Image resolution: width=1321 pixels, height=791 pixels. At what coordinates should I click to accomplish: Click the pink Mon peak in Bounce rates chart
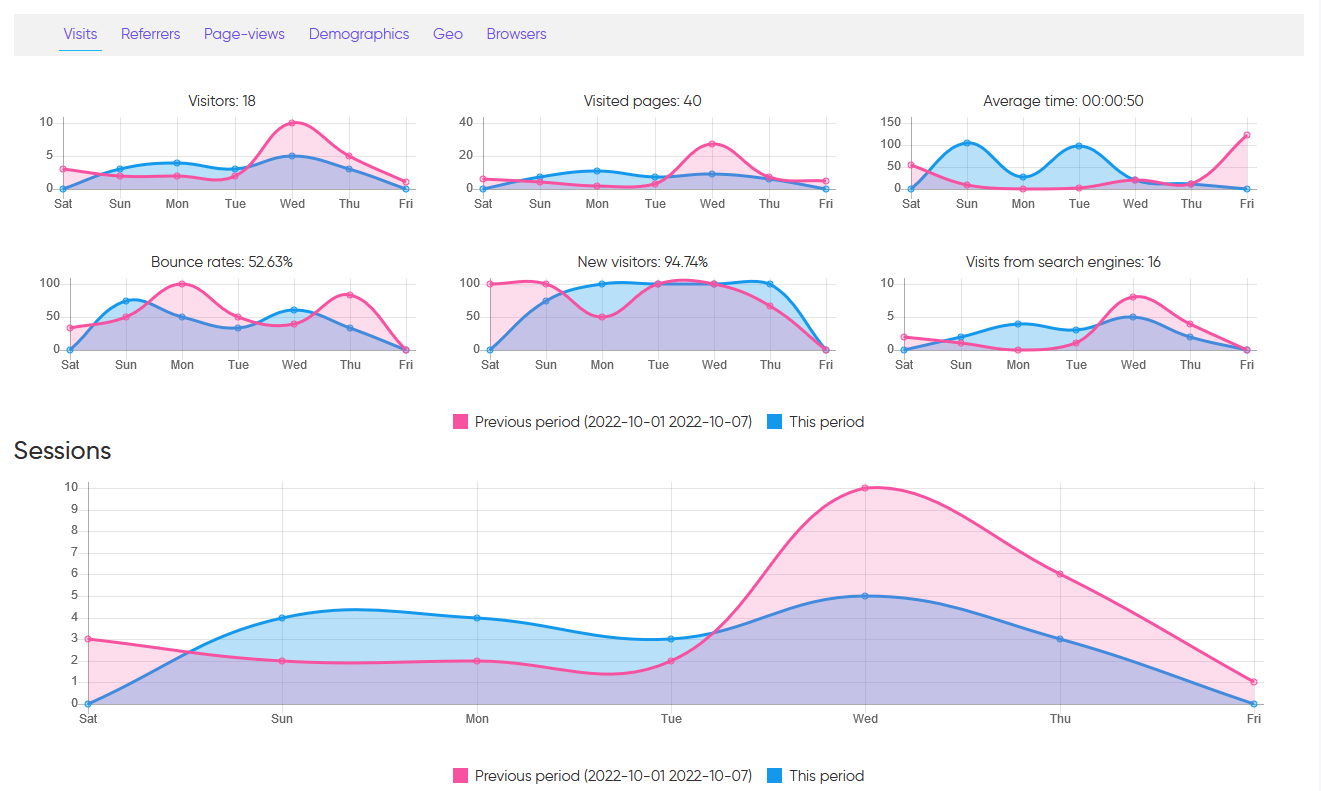tap(182, 284)
